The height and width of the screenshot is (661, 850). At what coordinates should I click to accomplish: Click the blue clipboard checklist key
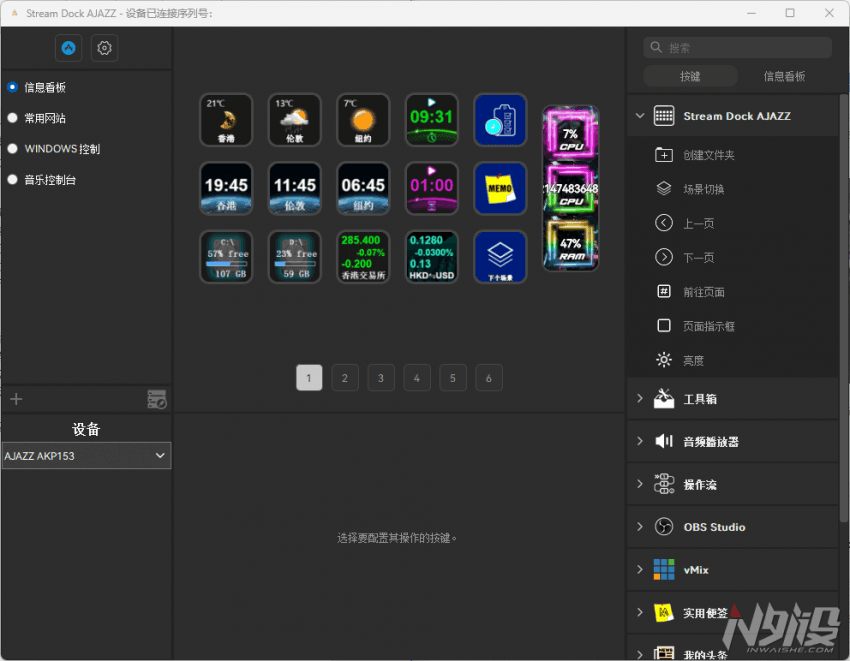tap(500, 120)
